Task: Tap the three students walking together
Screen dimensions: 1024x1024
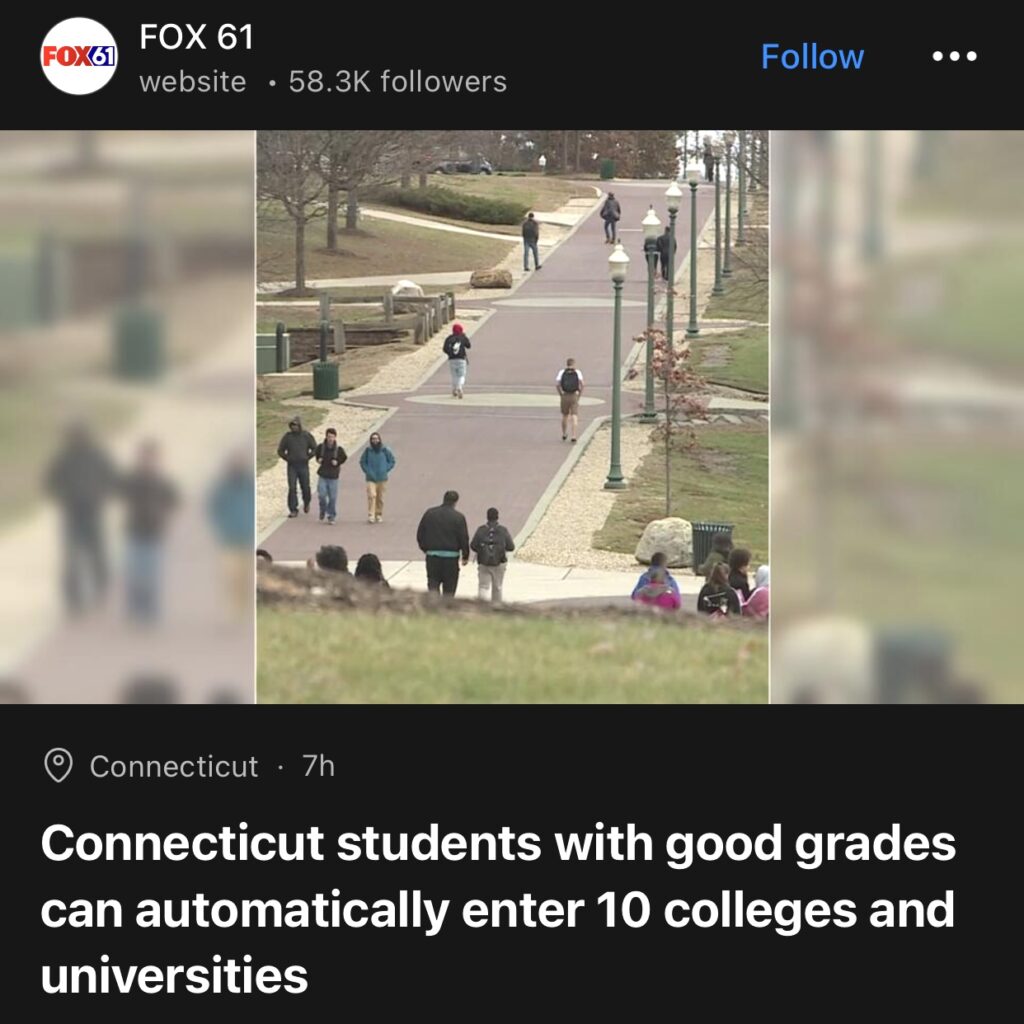Action: (336, 471)
